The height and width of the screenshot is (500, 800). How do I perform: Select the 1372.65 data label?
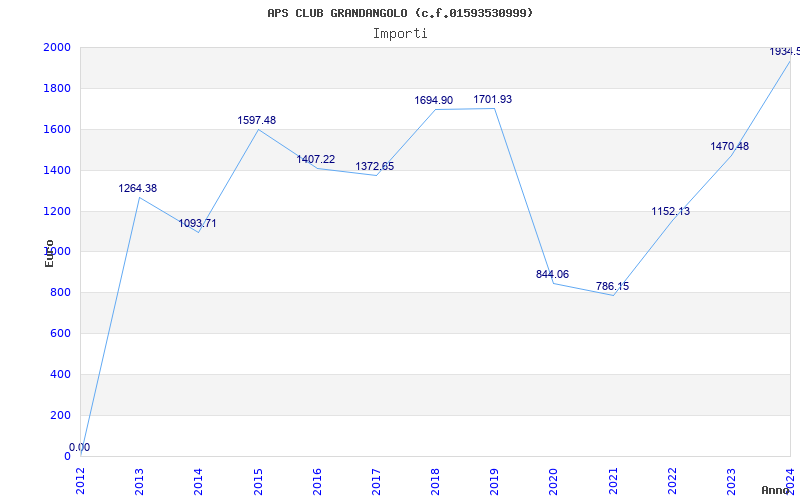[x=375, y=166]
